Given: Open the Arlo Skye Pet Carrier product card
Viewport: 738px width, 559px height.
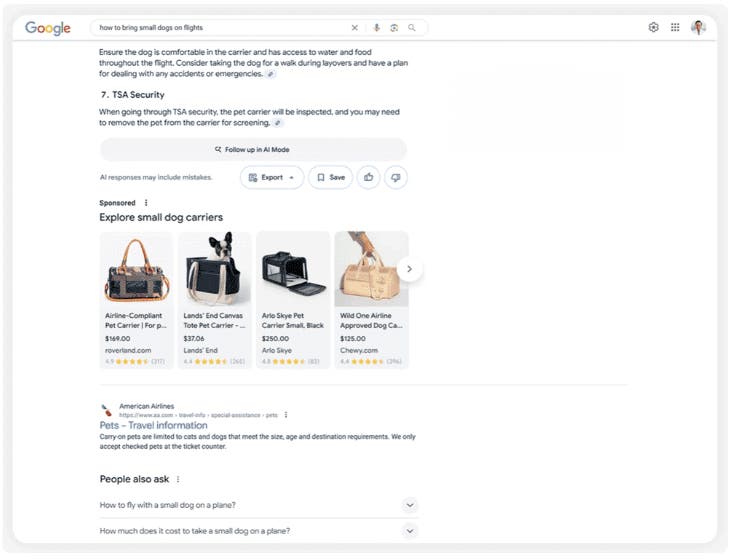Looking at the screenshot, I should pyautogui.click(x=293, y=300).
